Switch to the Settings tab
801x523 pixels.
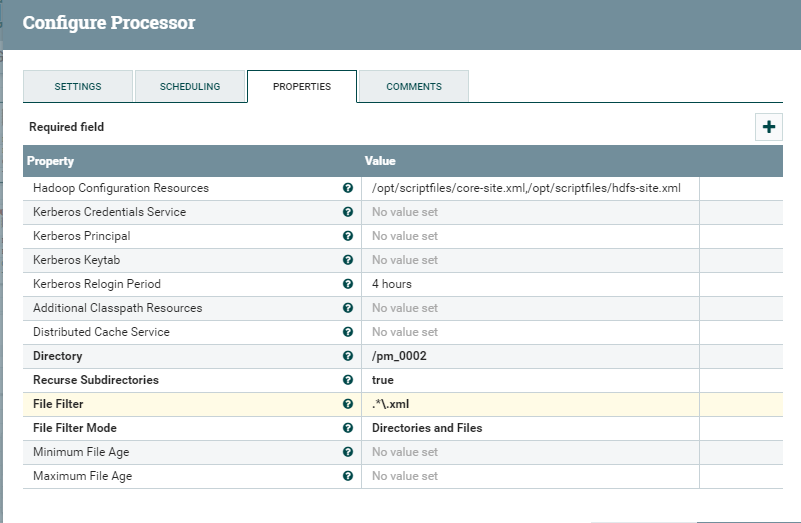[x=78, y=87]
